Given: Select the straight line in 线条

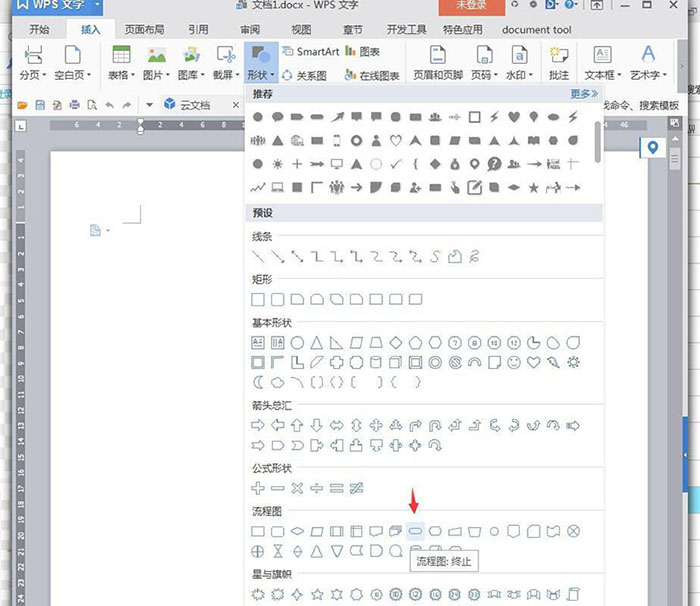Looking at the screenshot, I should click(258, 256).
